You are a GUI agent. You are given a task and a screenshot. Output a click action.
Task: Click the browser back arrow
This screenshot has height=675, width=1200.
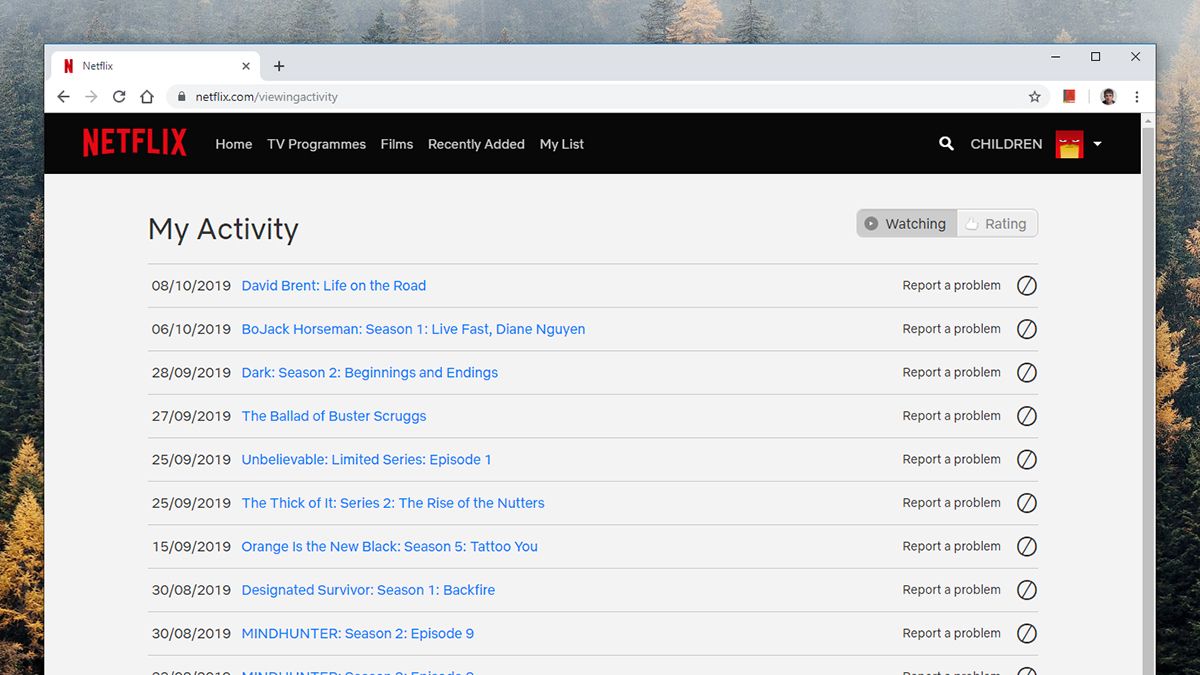(64, 97)
